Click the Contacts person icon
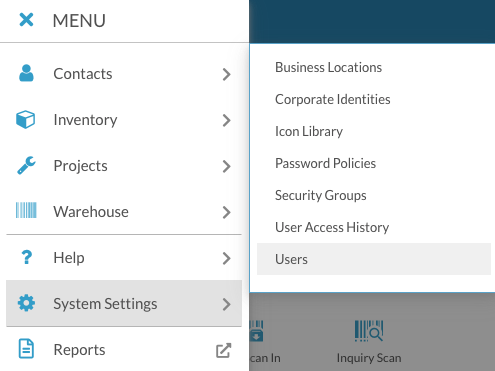This screenshot has width=495, height=371. (26, 73)
